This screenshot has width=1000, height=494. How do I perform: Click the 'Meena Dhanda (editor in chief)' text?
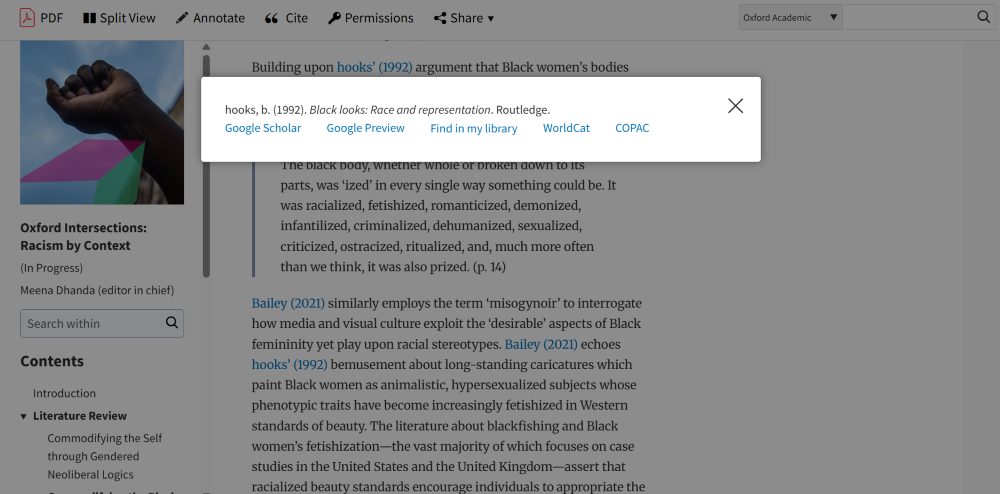click(97, 290)
